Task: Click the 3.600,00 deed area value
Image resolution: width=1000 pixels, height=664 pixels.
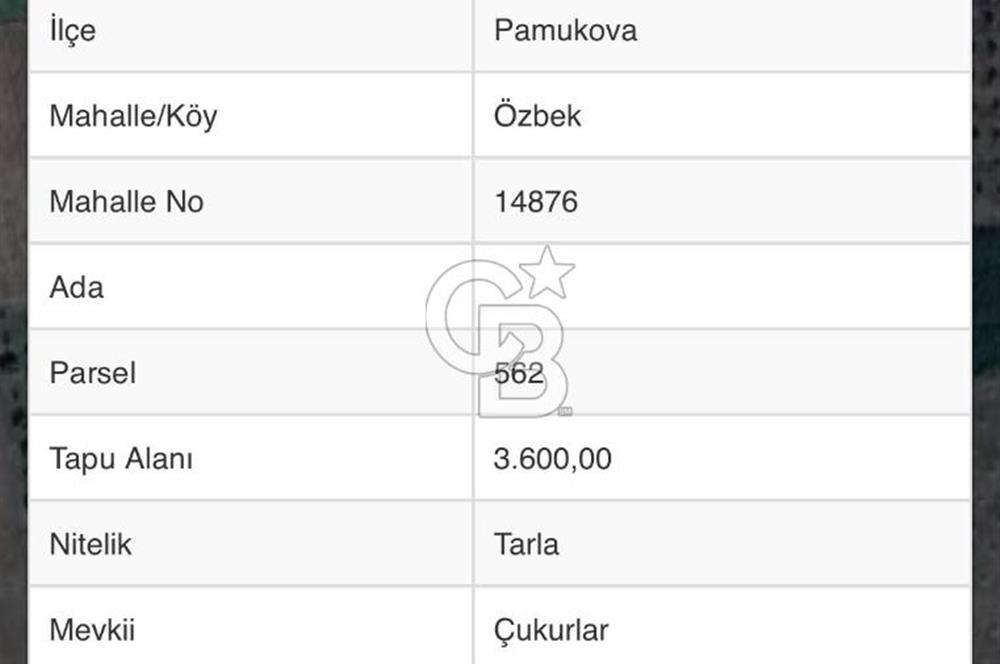Action: pos(552,459)
